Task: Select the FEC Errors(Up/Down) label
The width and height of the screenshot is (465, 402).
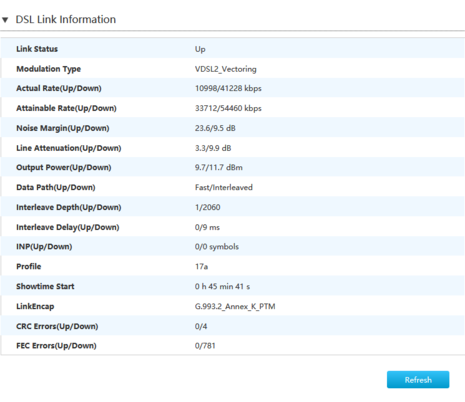Action: point(56,346)
